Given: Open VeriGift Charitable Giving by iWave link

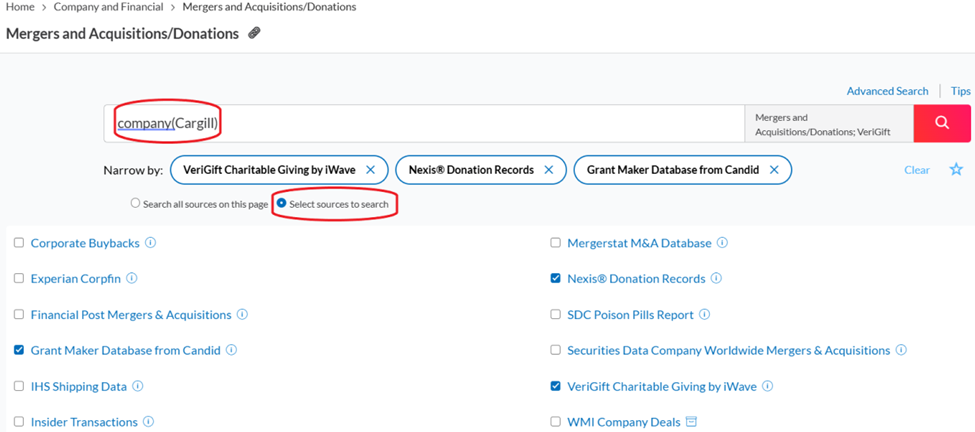Looking at the screenshot, I should pos(662,386).
